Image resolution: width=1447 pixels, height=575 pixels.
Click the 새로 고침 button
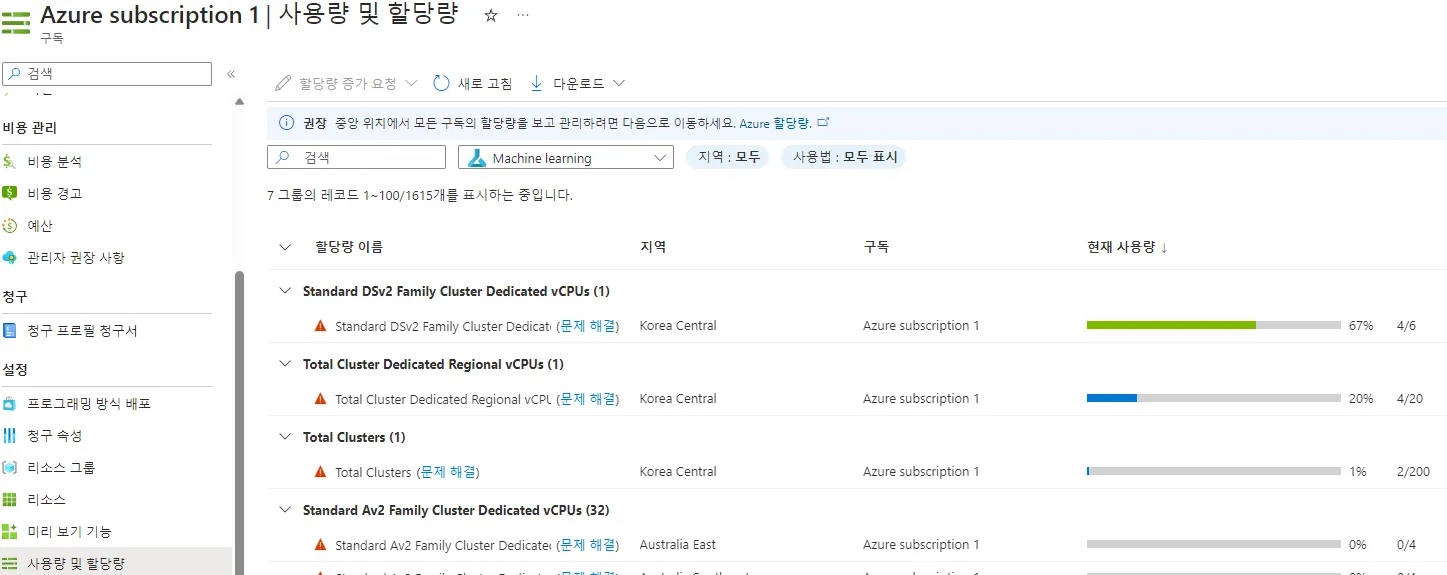[x=473, y=83]
